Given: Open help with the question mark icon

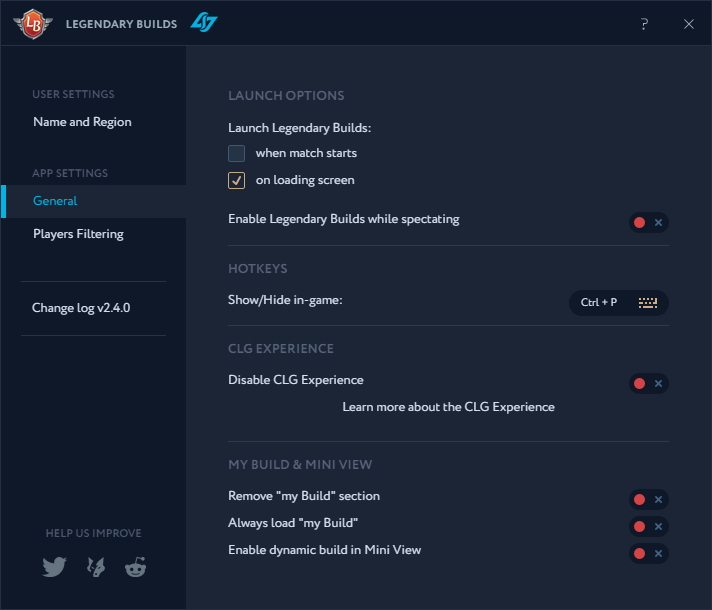Looking at the screenshot, I should 644,24.
